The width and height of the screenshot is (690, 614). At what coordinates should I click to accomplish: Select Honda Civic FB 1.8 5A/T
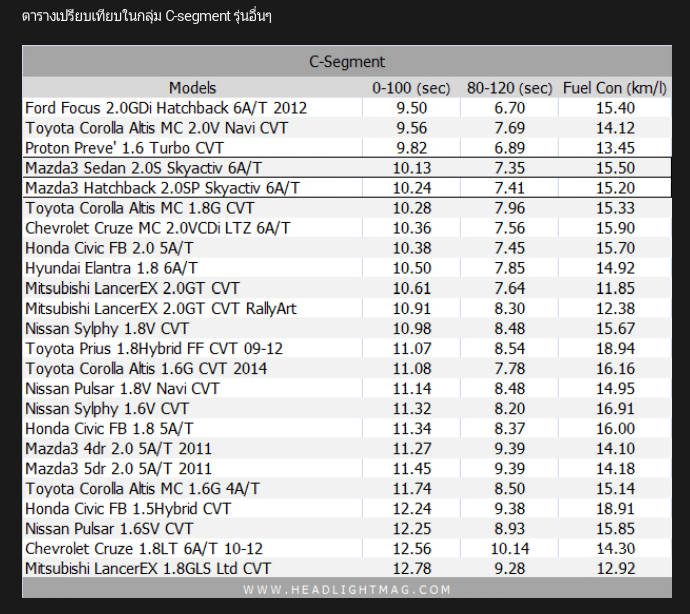tap(109, 429)
